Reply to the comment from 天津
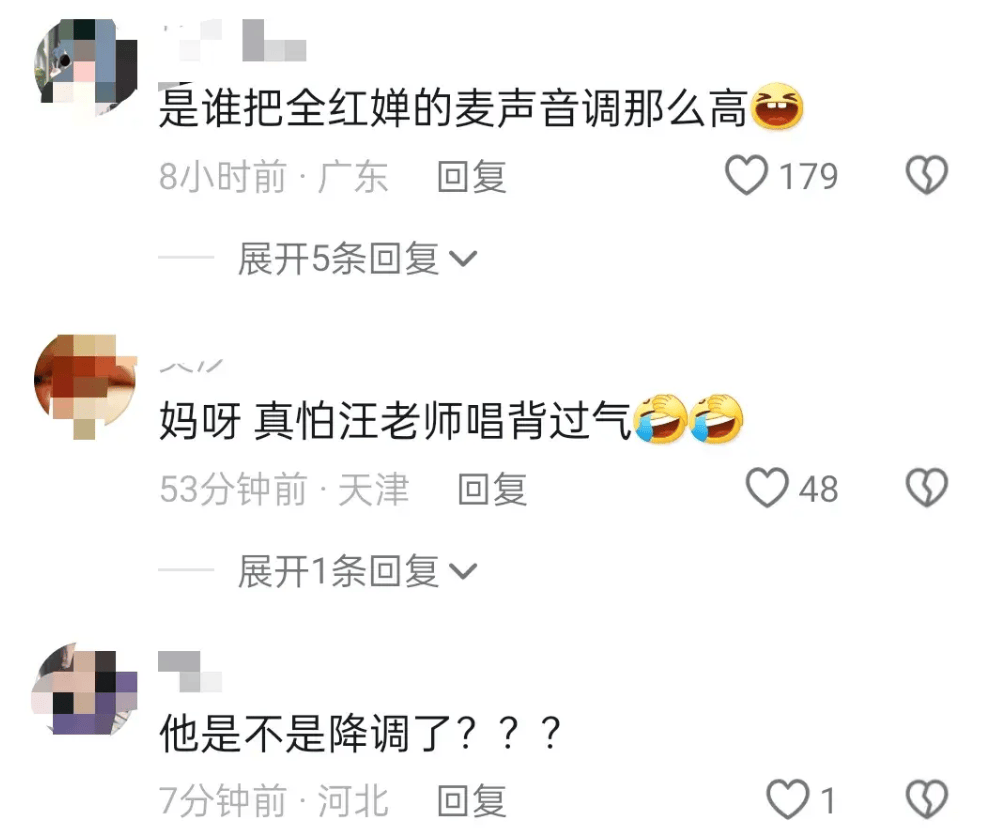This screenshot has height=840, width=990. [x=492, y=489]
